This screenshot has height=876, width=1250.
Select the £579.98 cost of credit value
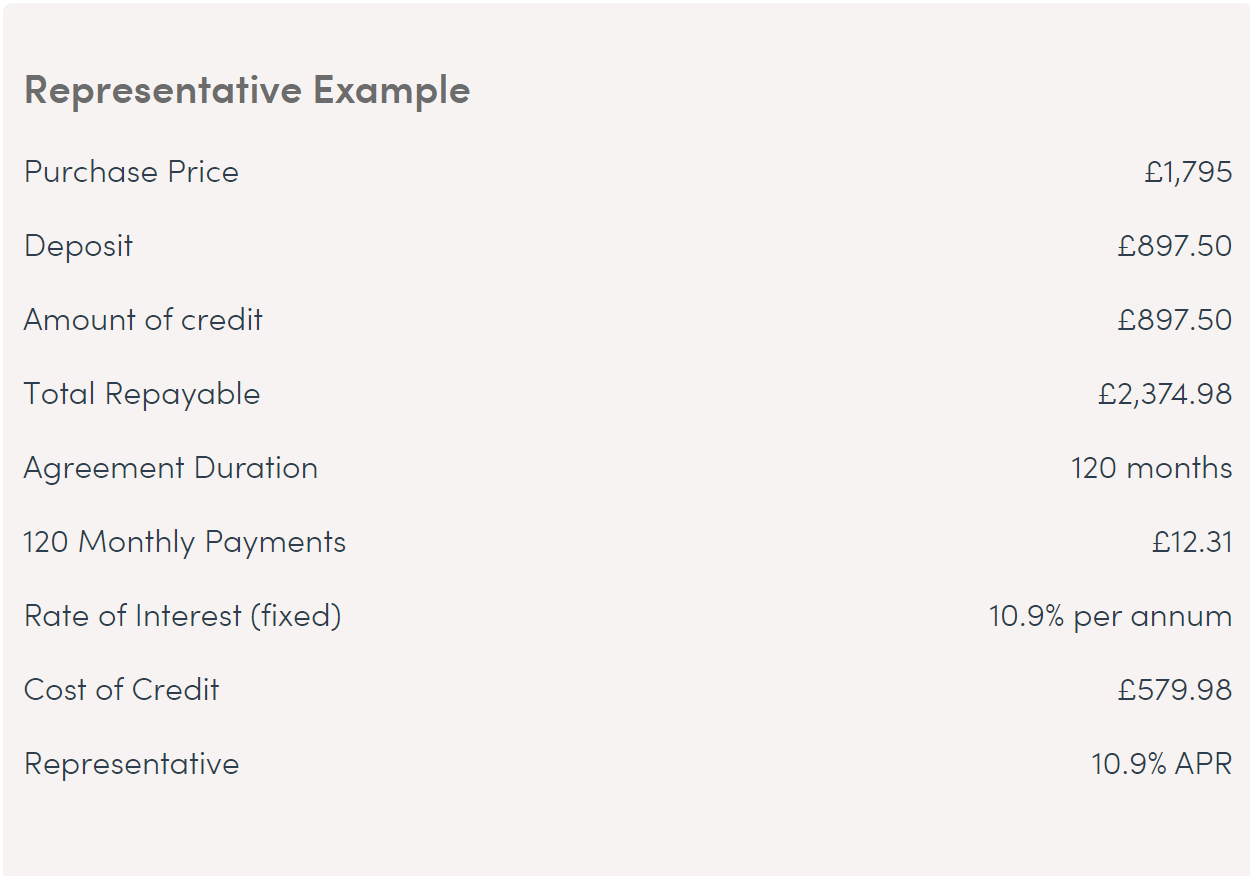click(x=1174, y=690)
